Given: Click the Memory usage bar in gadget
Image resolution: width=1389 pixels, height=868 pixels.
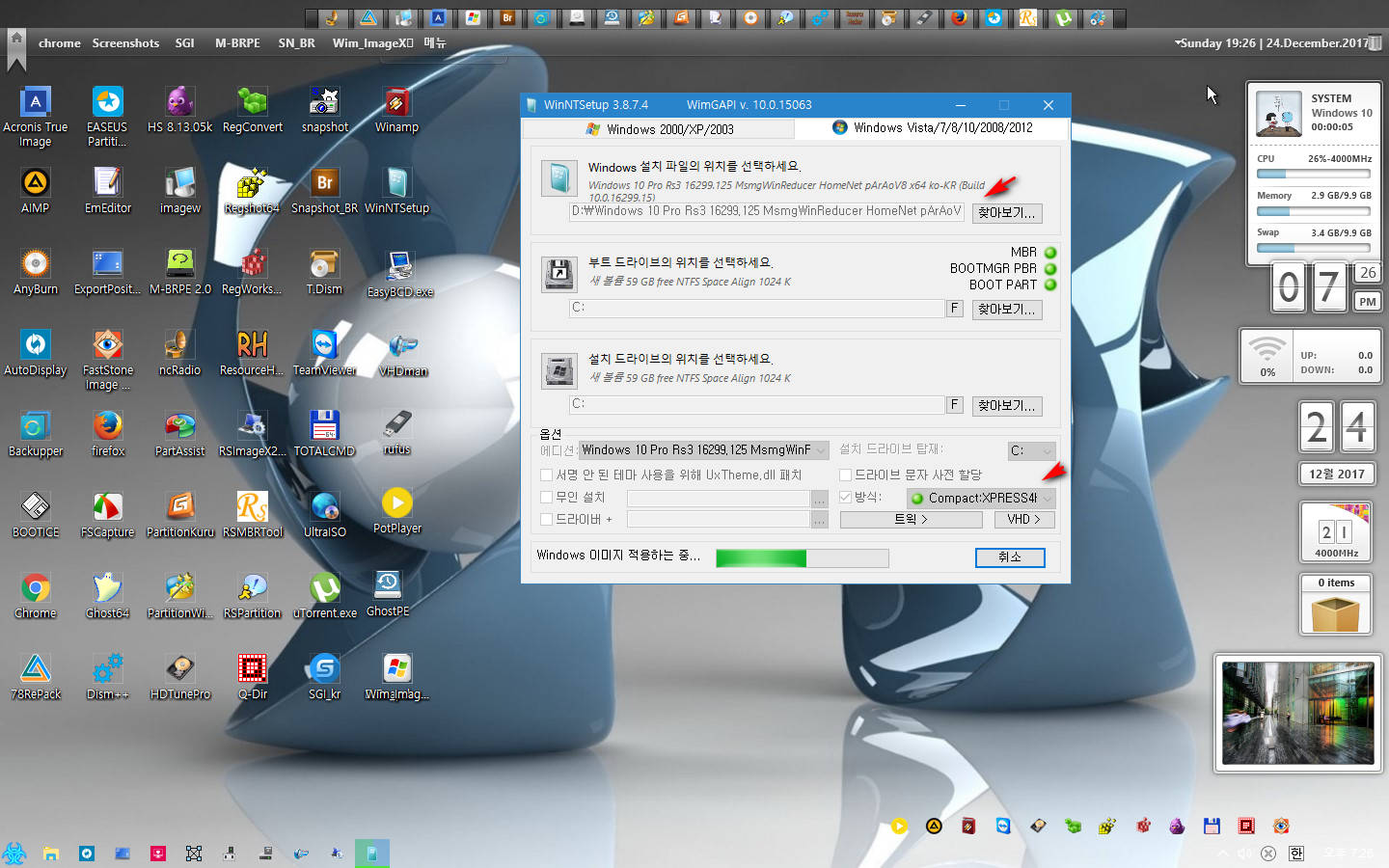Looking at the screenshot, I should click(1314, 210).
